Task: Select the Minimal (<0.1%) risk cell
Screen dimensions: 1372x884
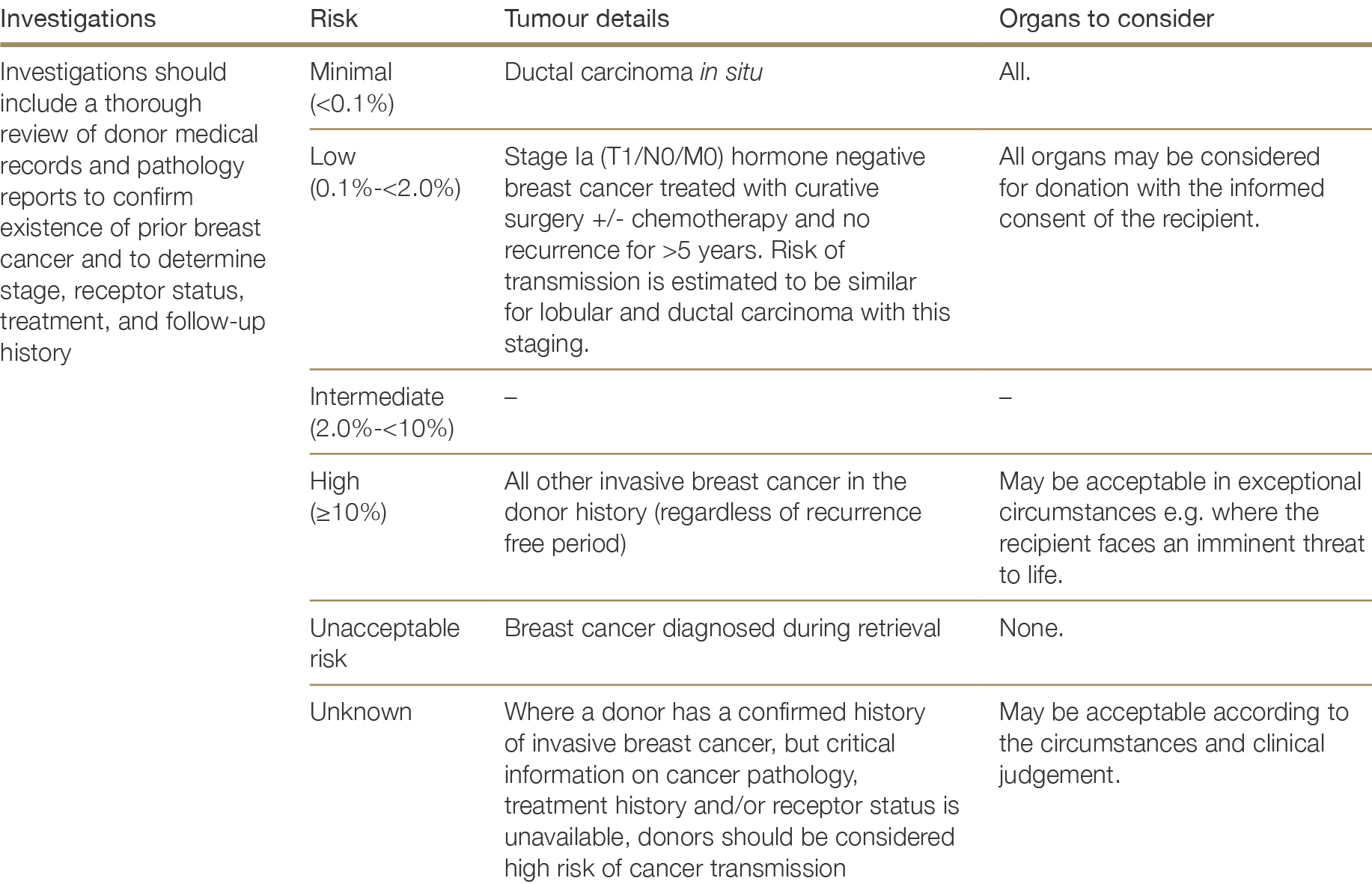Action: [352, 88]
